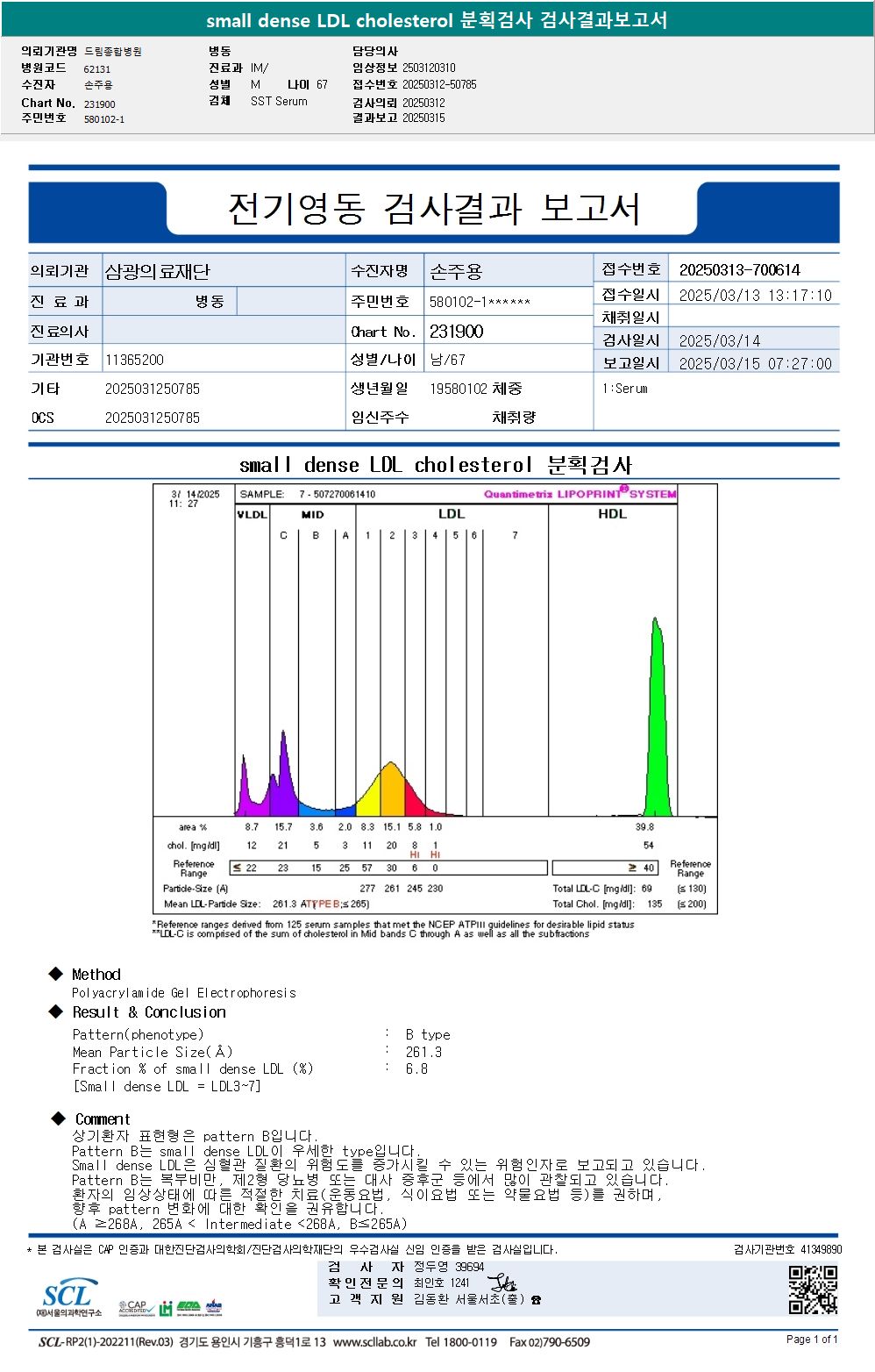
Task: Click the signature beside 최인호 1241
Action: (502, 1283)
